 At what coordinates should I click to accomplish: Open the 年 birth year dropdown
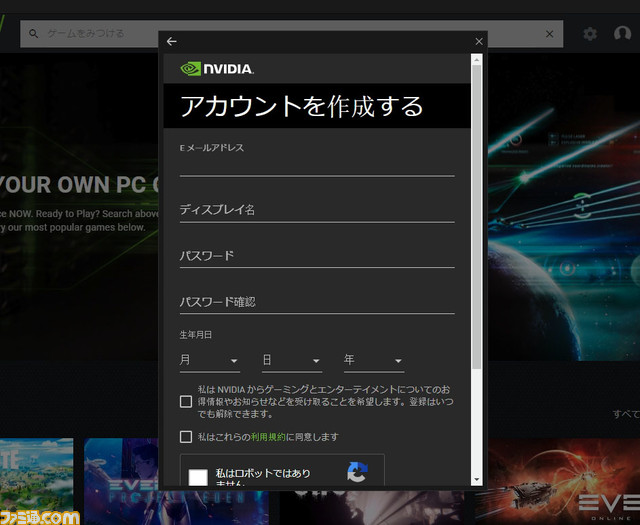374,361
